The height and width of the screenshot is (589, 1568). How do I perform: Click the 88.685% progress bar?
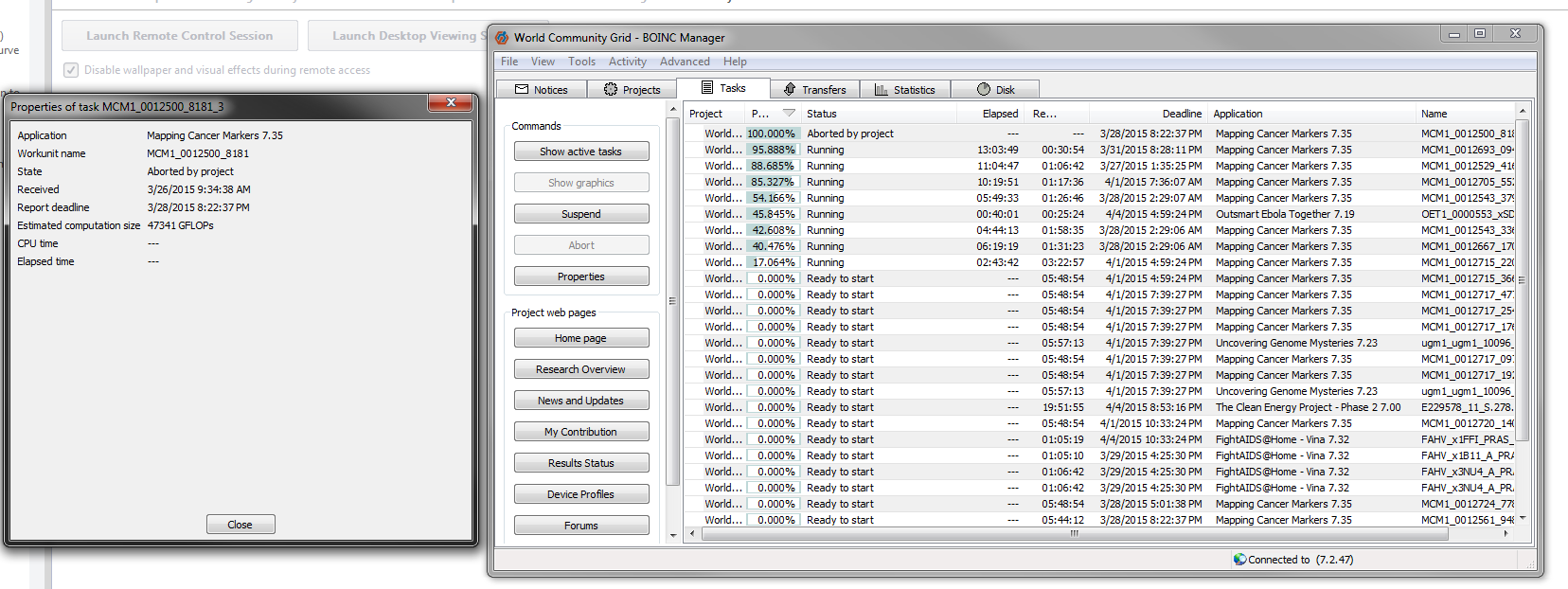[x=773, y=166]
